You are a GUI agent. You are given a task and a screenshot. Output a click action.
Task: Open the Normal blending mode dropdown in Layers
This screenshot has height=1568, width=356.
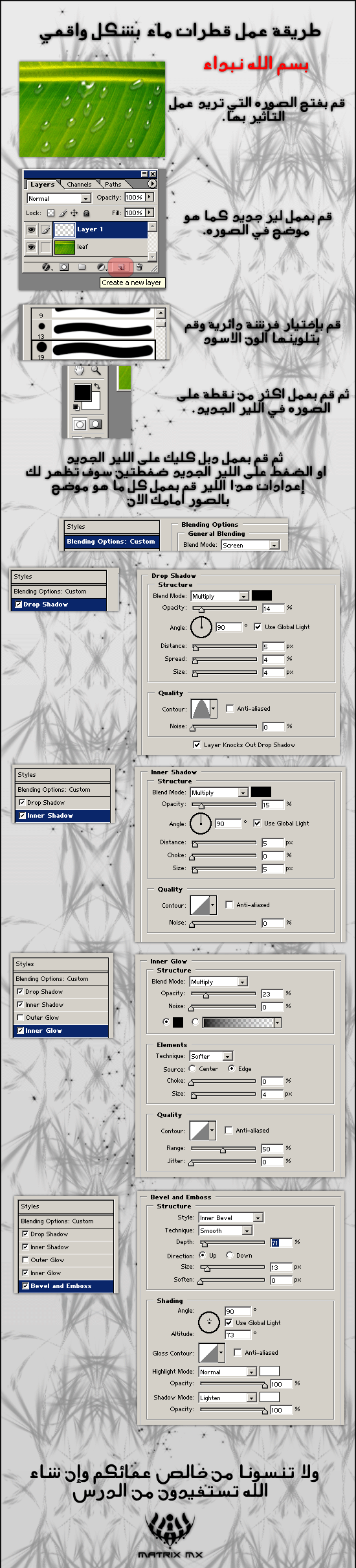point(58,198)
